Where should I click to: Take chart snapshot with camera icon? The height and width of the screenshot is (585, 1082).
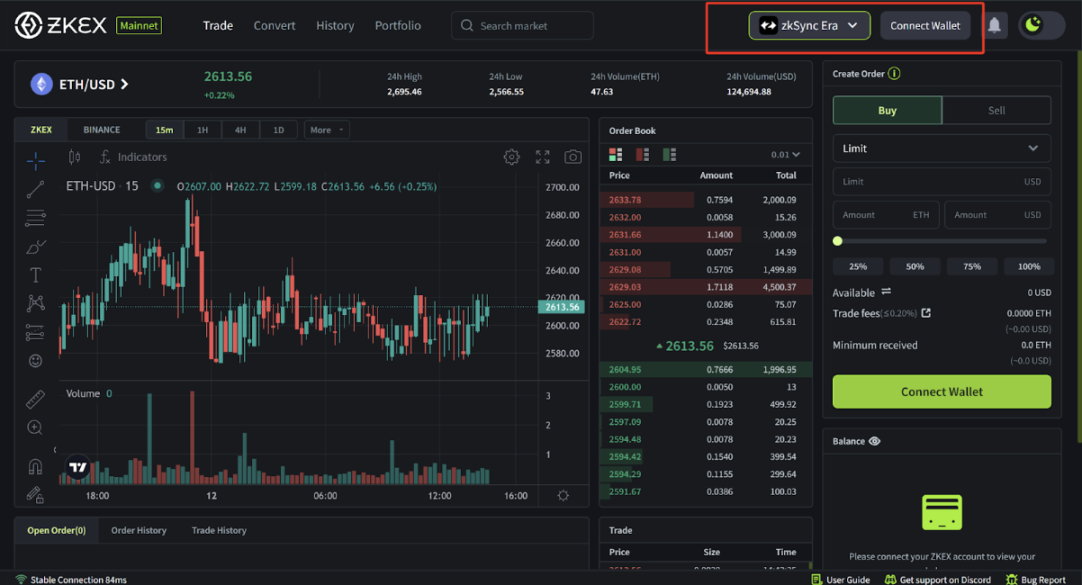tap(573, 157)
